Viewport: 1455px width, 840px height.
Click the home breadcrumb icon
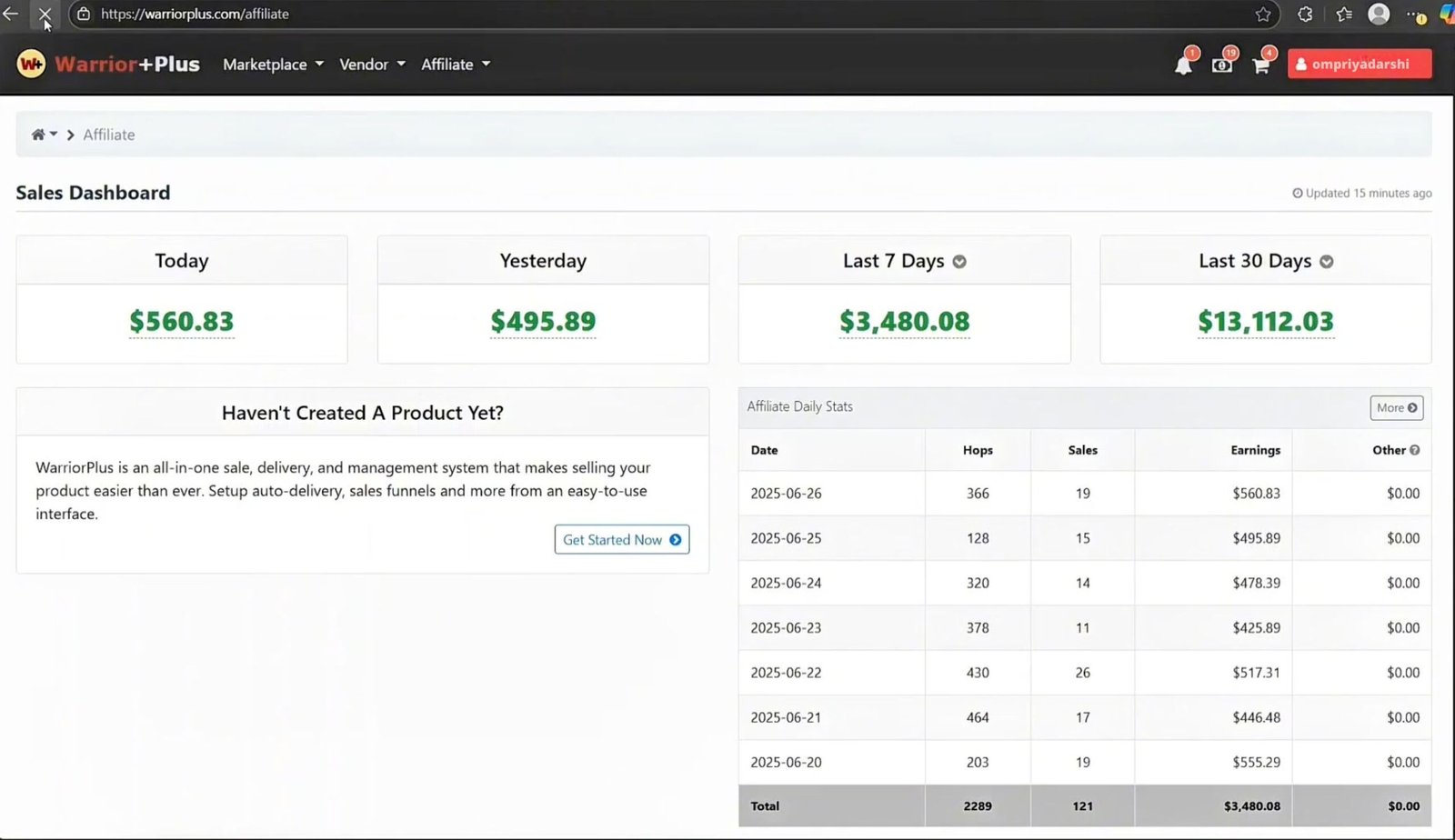click(x=38, y=135)
